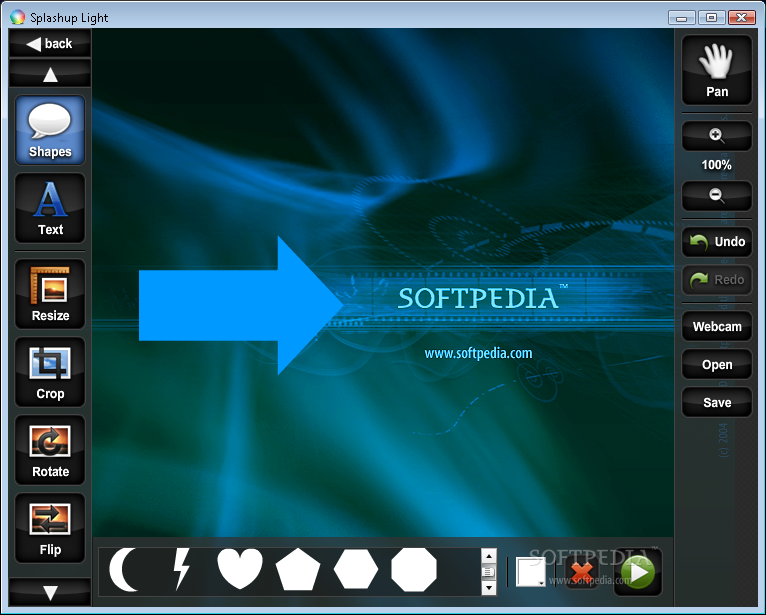Pick the octagon shape

(x=414, y=570)
